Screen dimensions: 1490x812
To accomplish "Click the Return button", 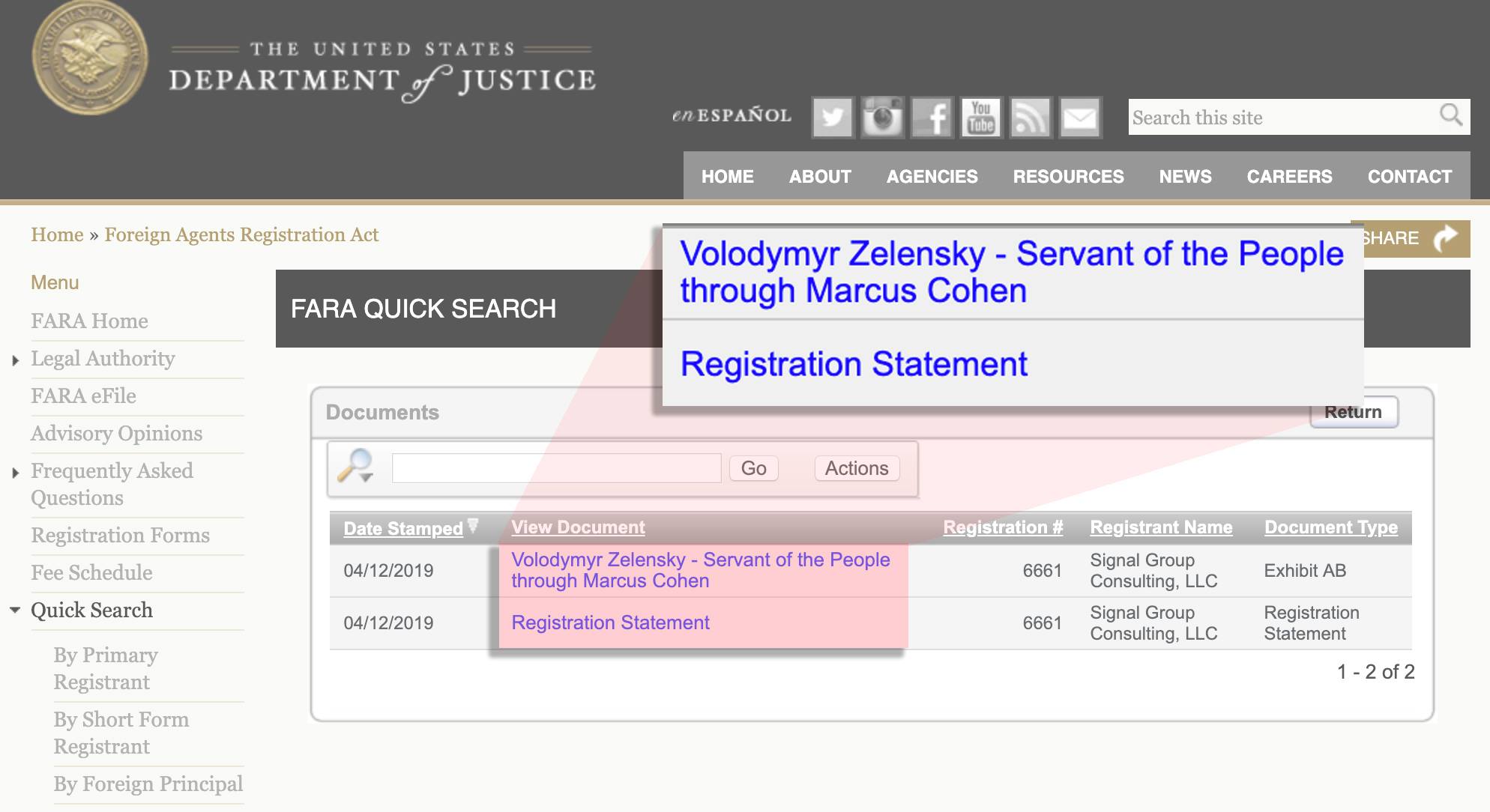I will [1353, 413].
